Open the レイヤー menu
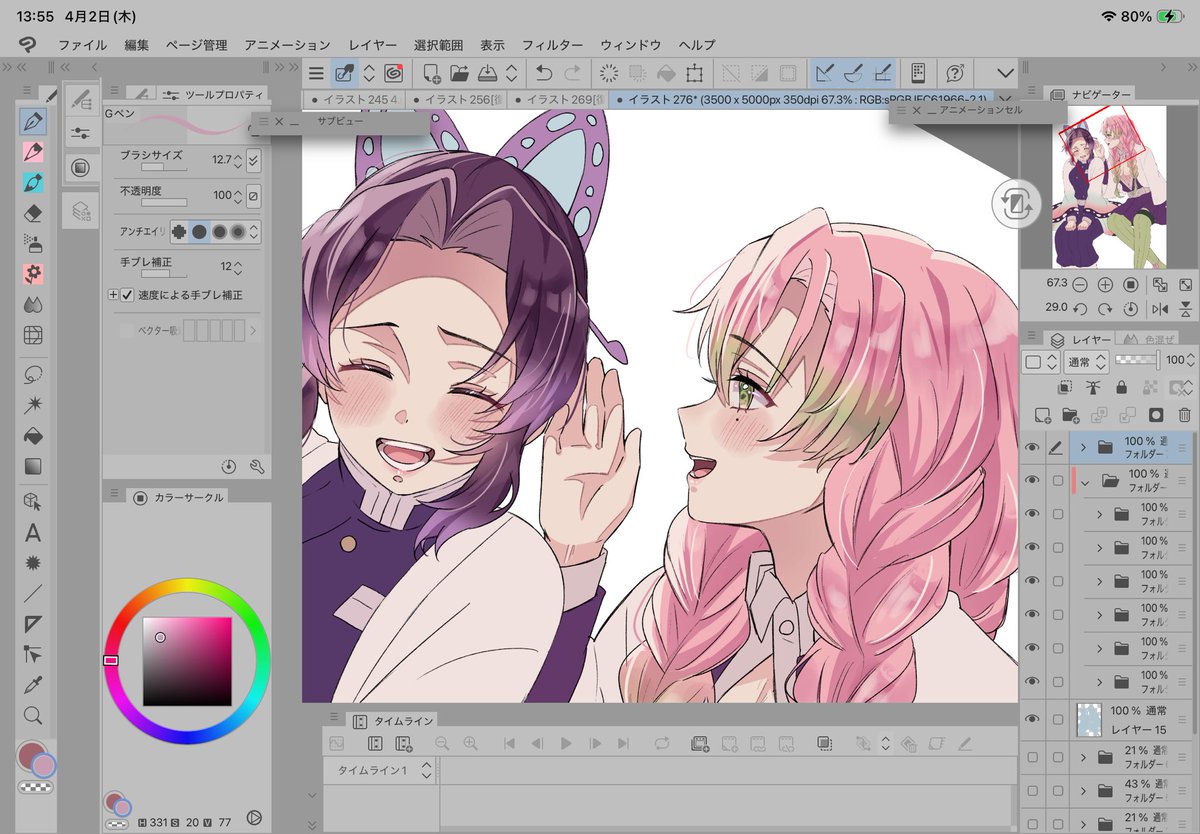 click(x=373, y=45)
